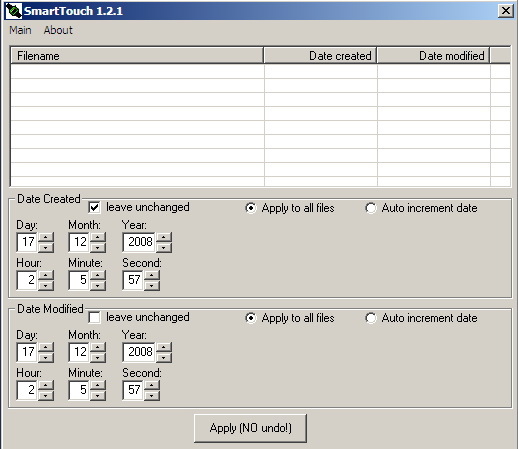The width and height of the screenshot is (518, 449).
Task: Sort by the Filename column header
Action: click(137, 56)
